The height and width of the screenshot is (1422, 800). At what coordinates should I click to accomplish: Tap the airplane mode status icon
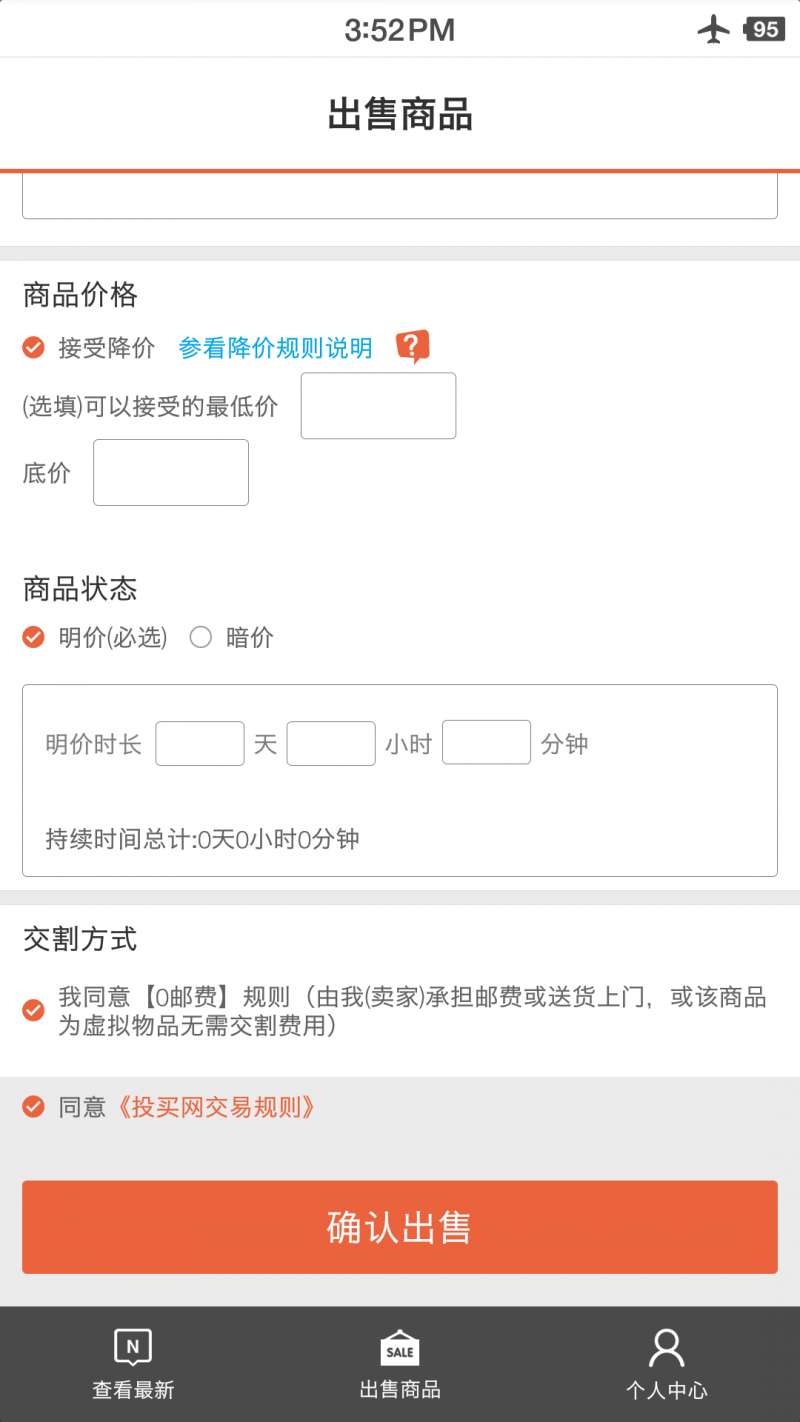pos(714,29)
